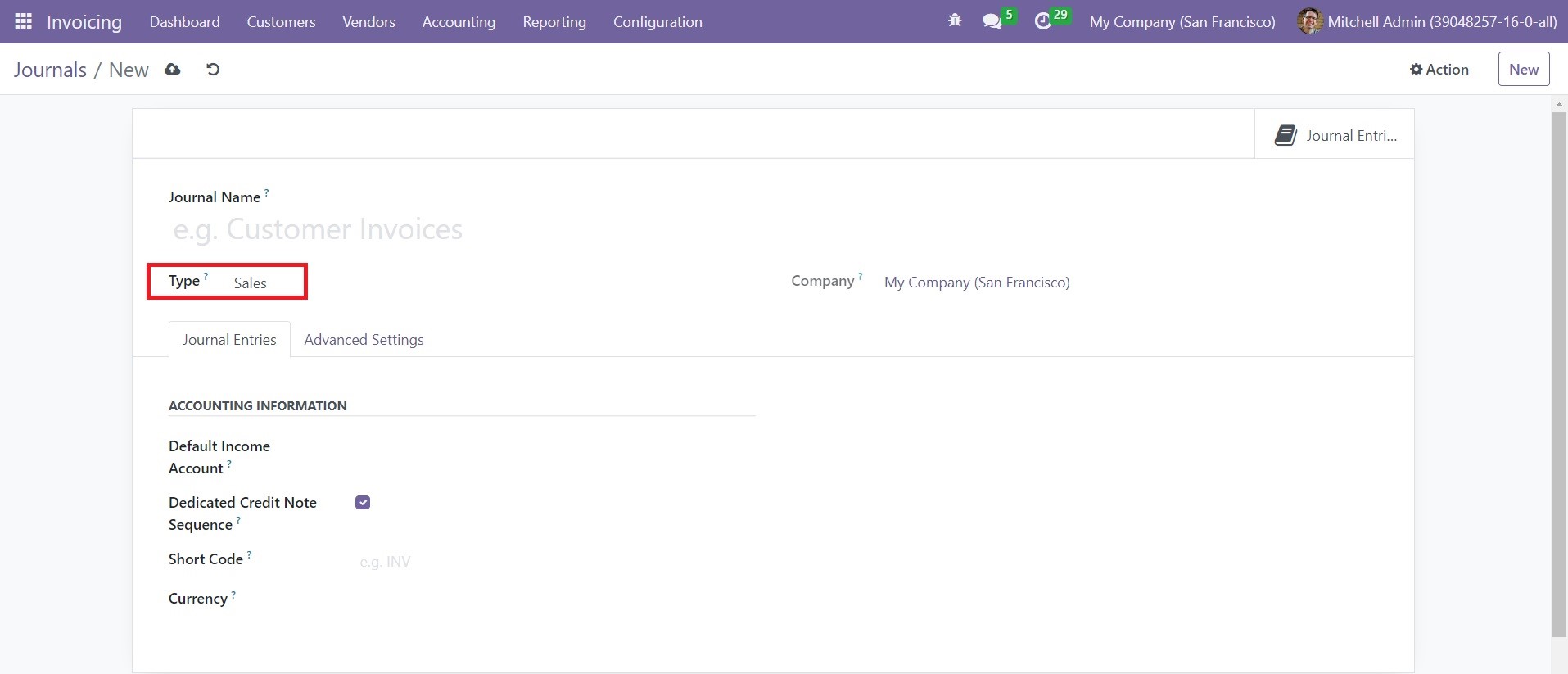The height and width of the screenshot is (674, 1568).
Task: Open the Reporting menu
Action: click(x=554, y=21)
